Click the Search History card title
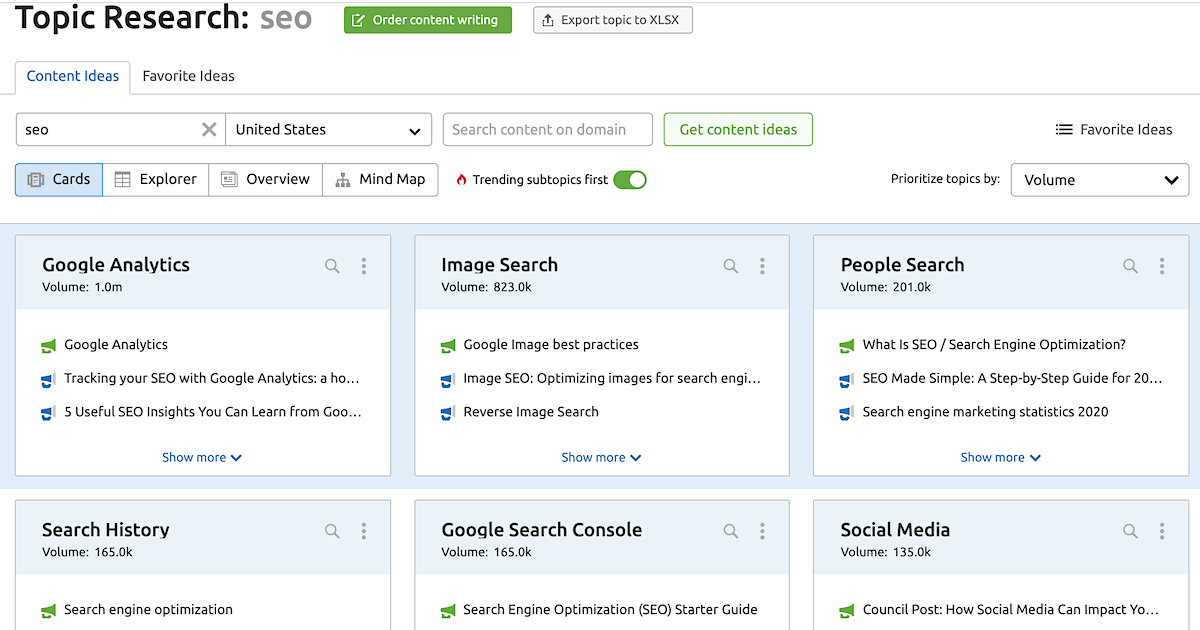Image resolution: width=1200 pixels, height=630 pixels. click(106, 530)
